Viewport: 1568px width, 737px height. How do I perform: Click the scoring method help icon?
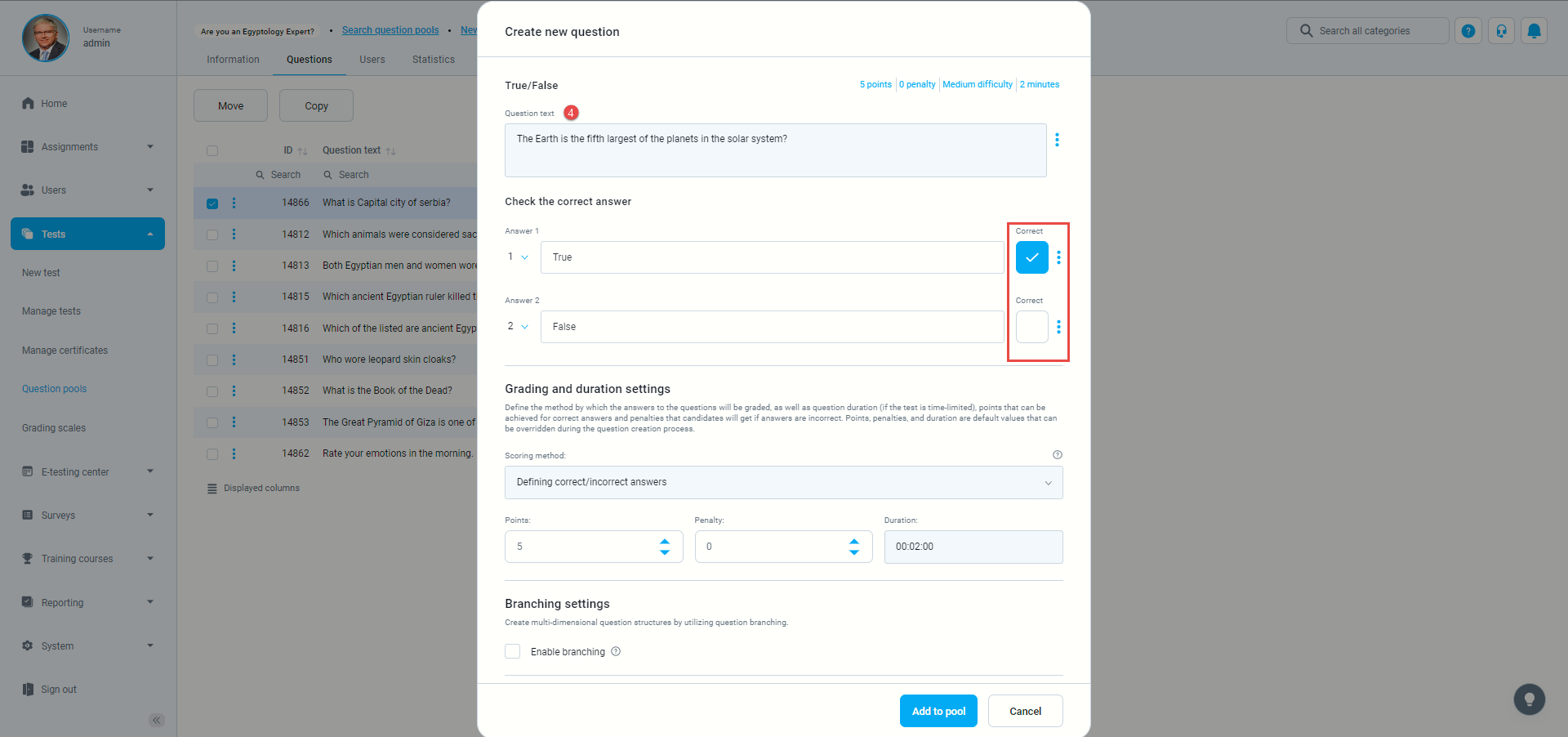(1058, 455)
